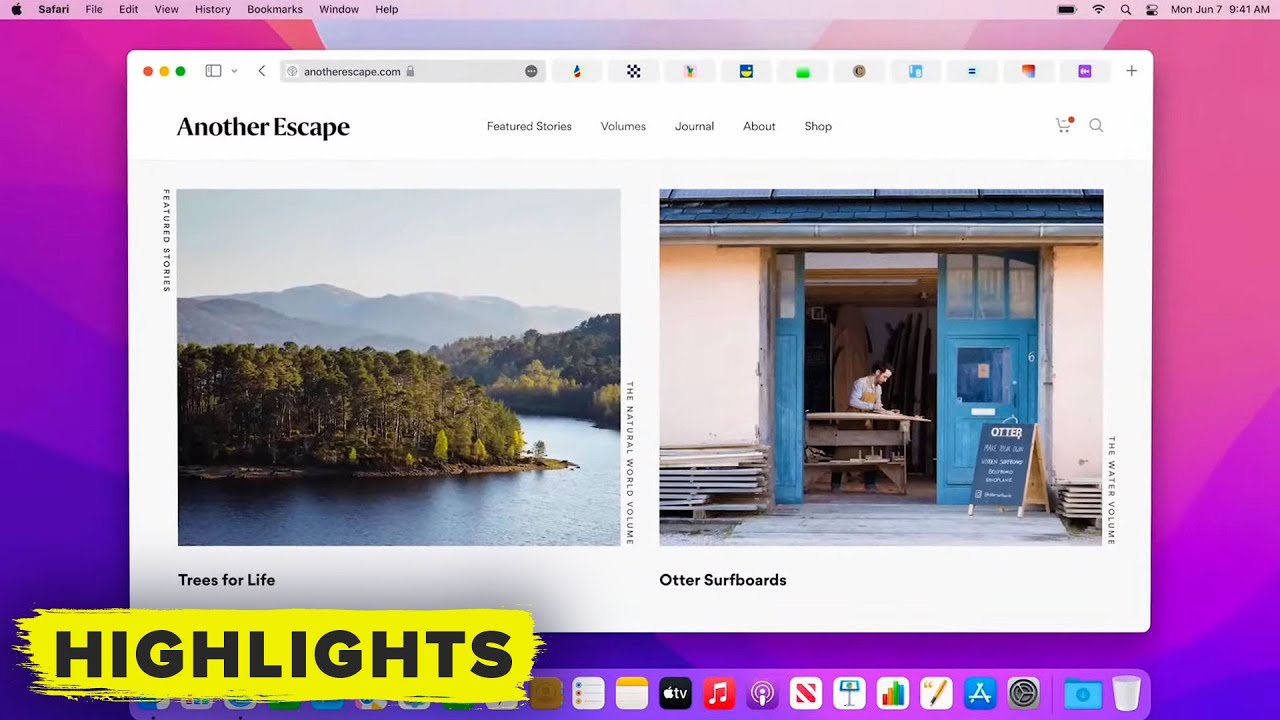Open the Shop nav link
Screen dimensions: 1280x720
pos(818,126)
